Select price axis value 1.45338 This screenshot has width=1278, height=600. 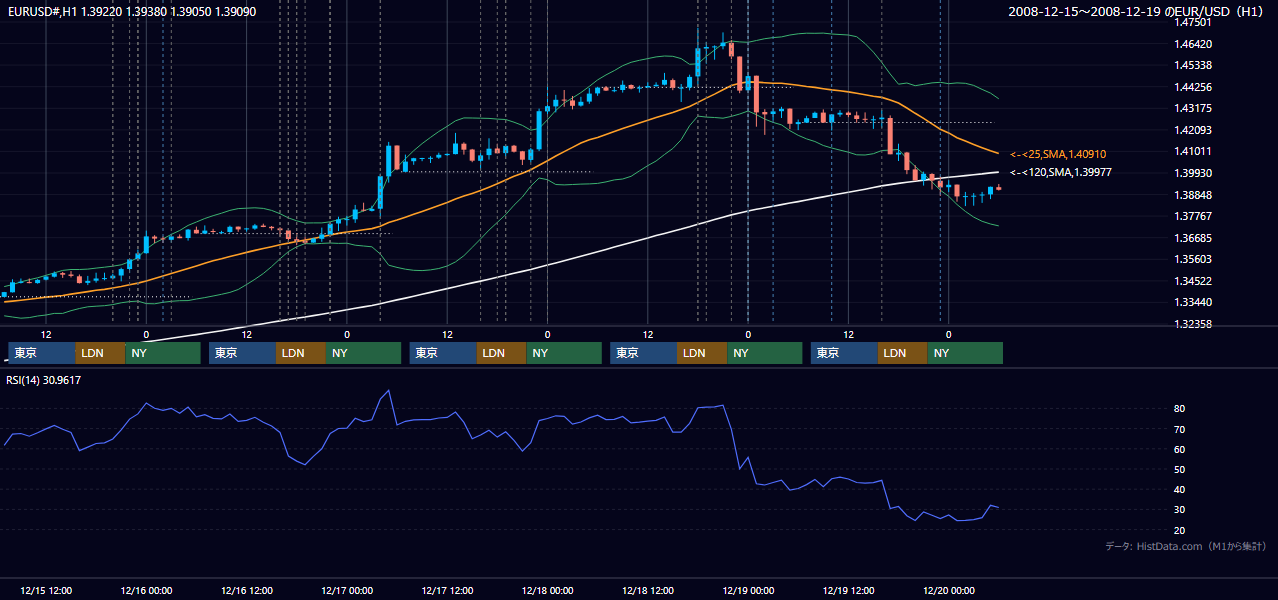point(1192,65)
